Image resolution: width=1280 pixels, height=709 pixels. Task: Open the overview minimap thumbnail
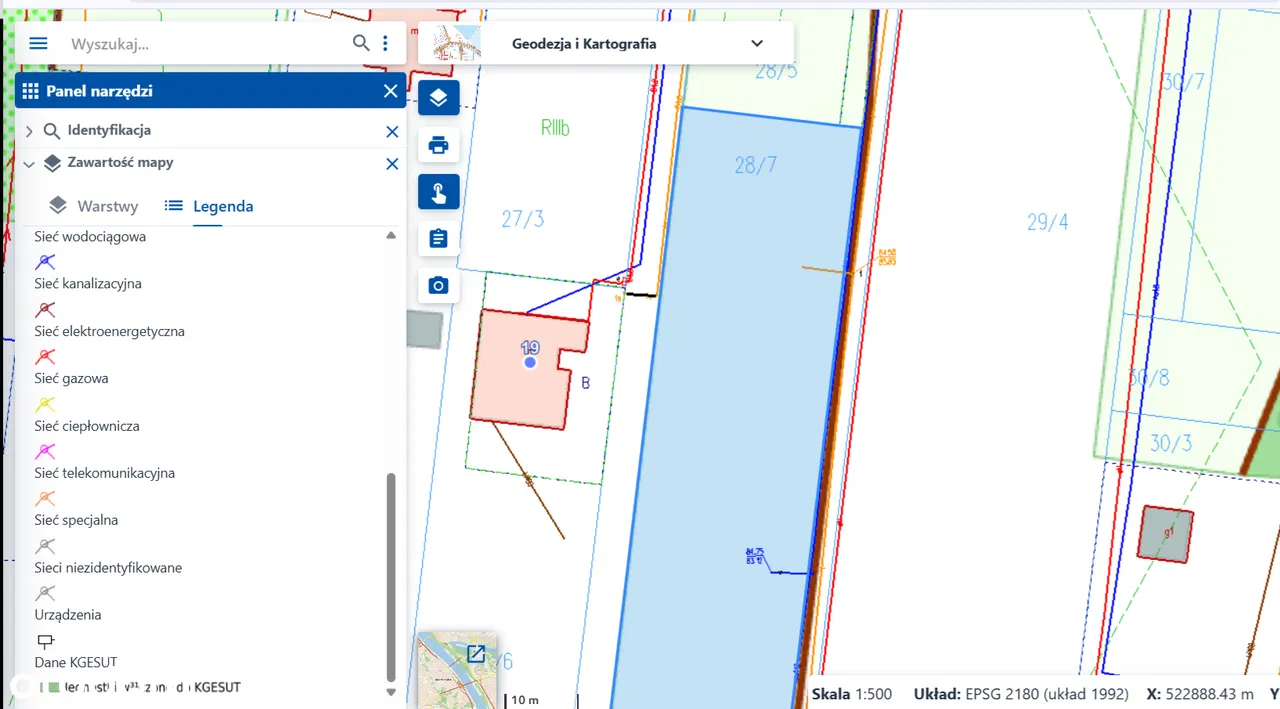(456, 668)
